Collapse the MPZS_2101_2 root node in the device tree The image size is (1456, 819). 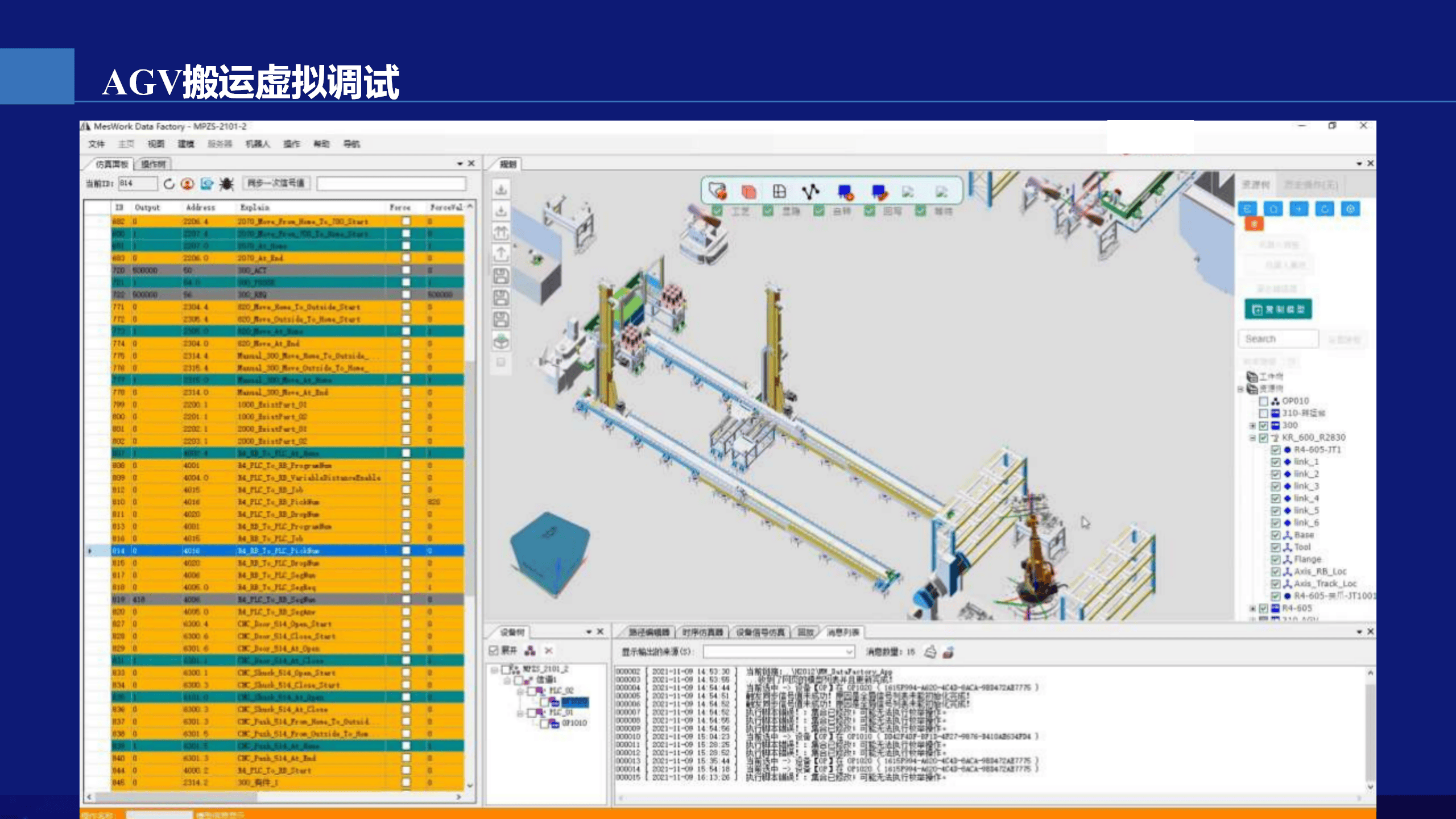494,669
